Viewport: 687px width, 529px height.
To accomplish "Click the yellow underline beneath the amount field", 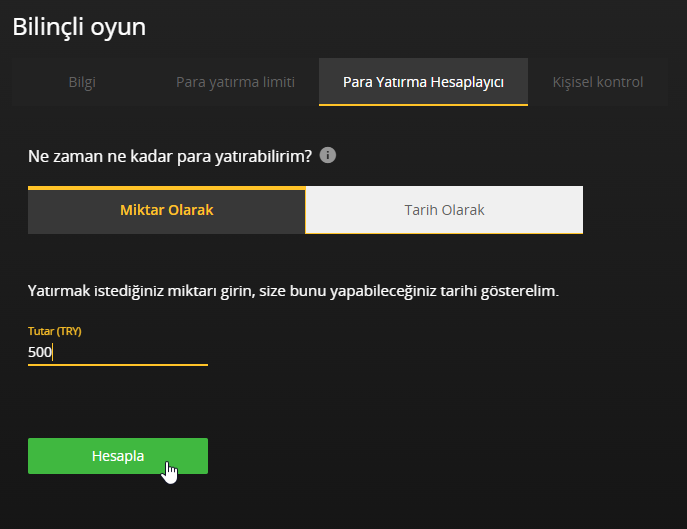I will coord(118,365).
